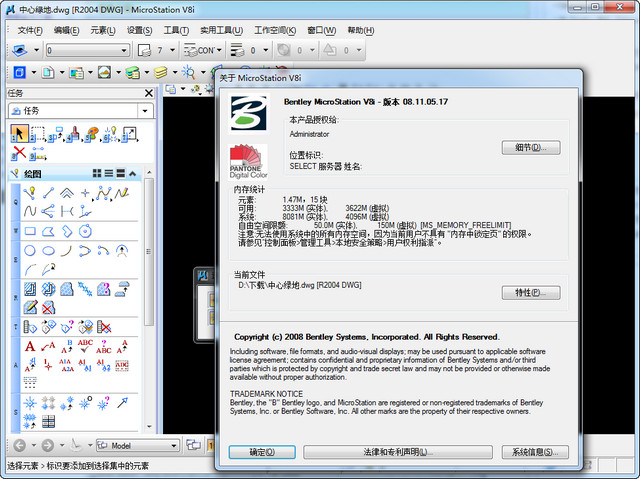Click the task panel vertical scrollbar thumb
Screen dimensions: 640x479
click(x=149, y=252)
